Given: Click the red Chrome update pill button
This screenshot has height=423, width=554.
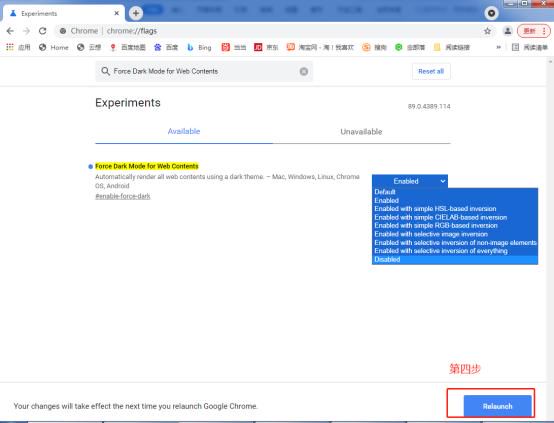Looking at the screenshot, I should (x=533, y=31).
